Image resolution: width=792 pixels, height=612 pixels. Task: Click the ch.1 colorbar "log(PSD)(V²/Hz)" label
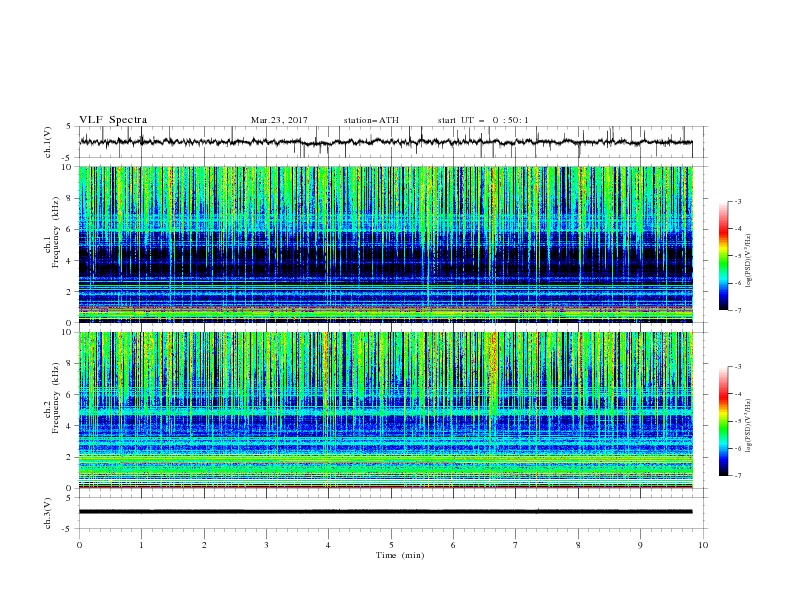748,261
